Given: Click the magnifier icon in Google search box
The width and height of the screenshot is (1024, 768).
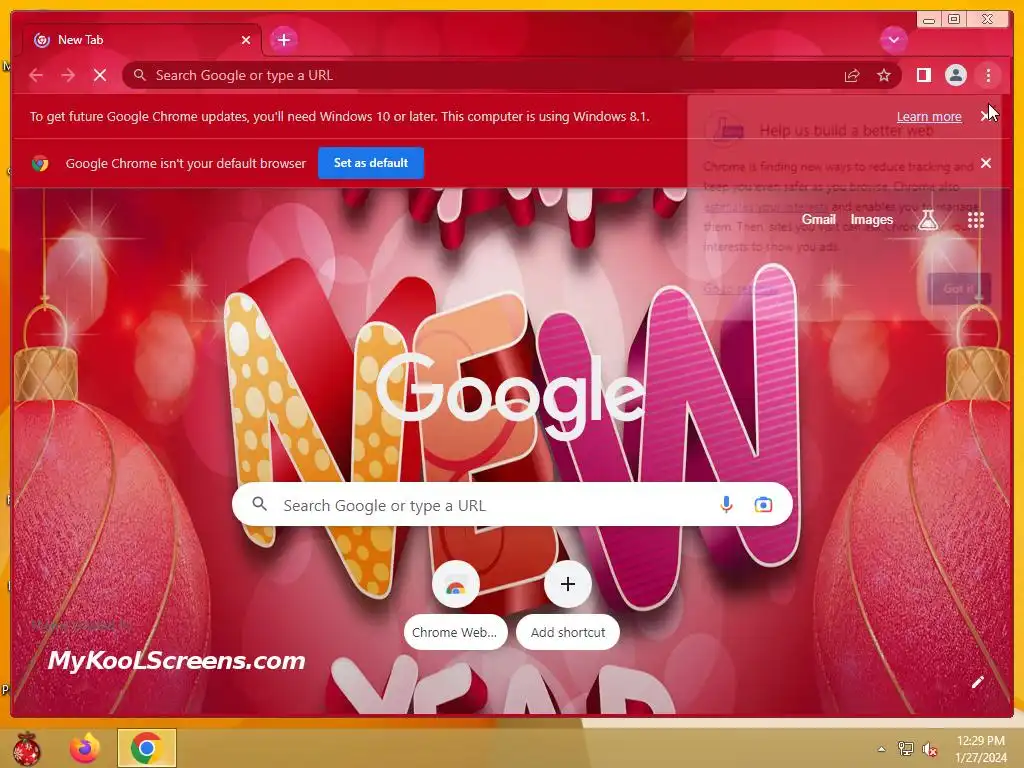Looking at the screenshot, I should (259, 504).
